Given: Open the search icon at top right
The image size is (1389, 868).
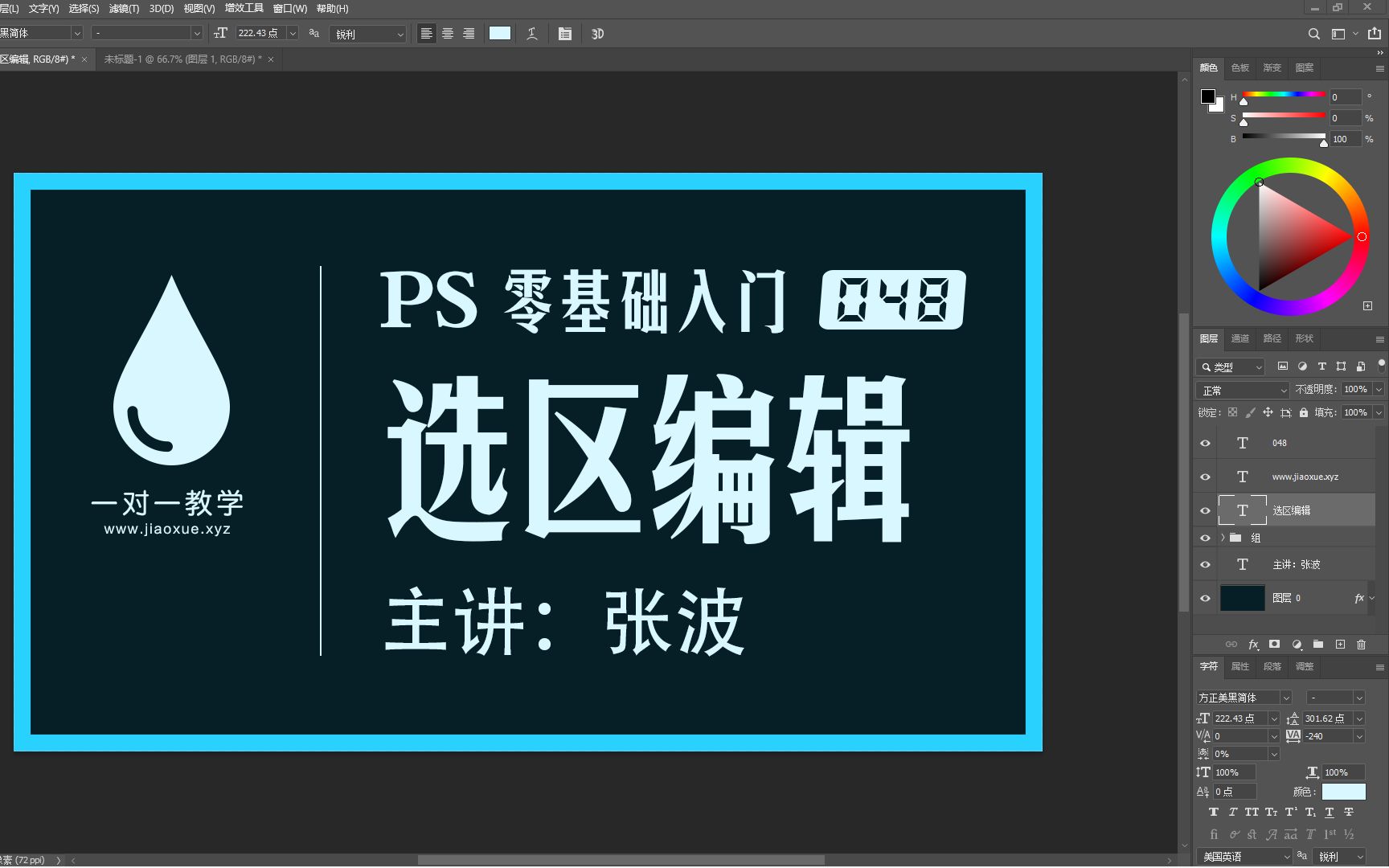Looking at the screenshot, I should [1313, 34].
